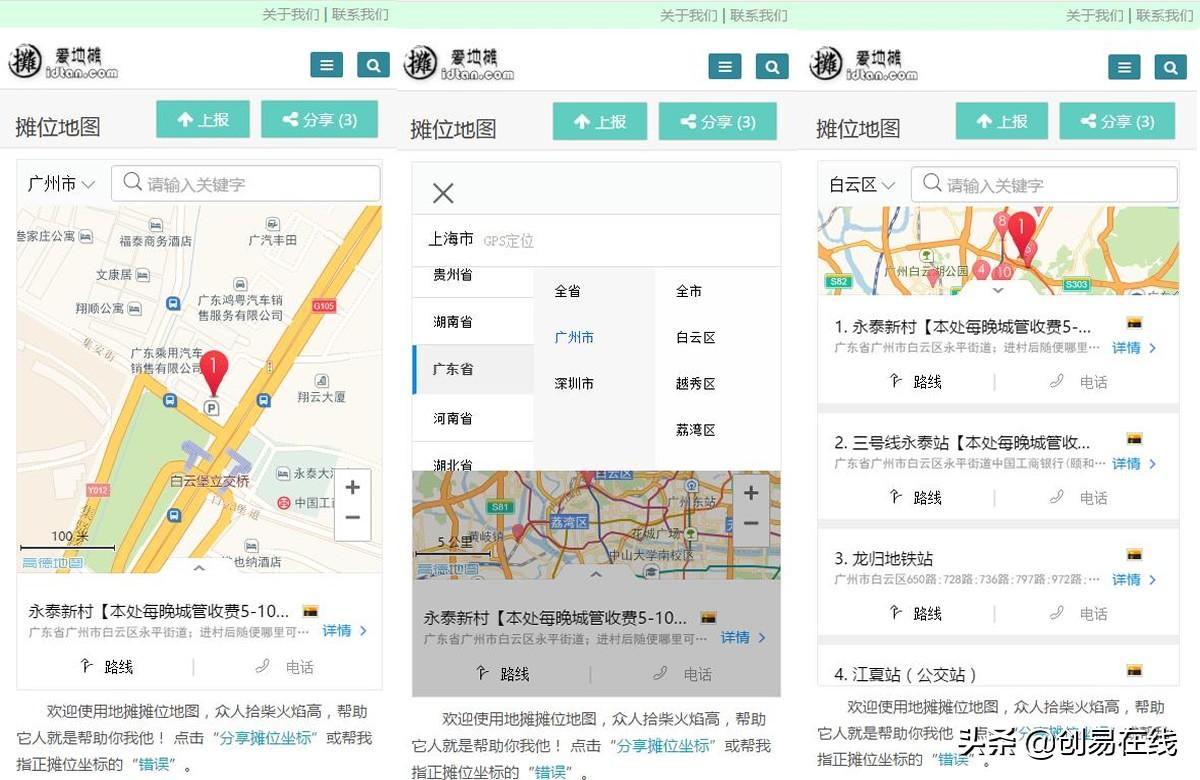Select 全省 option in the city column
Image resolution: width=1200 pixels, height=780 pixels.
pos(568,291)
